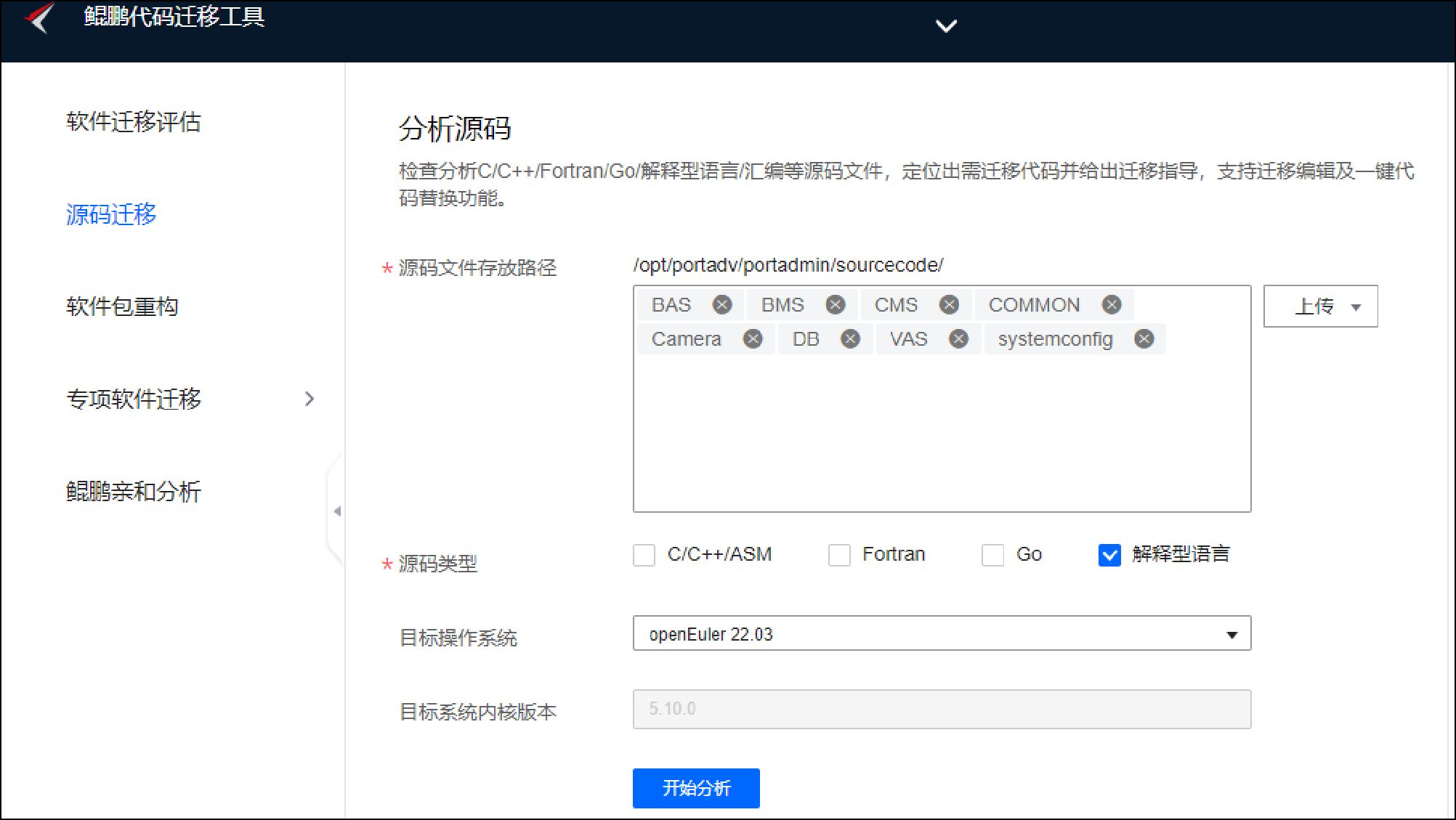Remove the BAS folder tag
Screen dimensions: 1456x820
(x=721, y=305)
